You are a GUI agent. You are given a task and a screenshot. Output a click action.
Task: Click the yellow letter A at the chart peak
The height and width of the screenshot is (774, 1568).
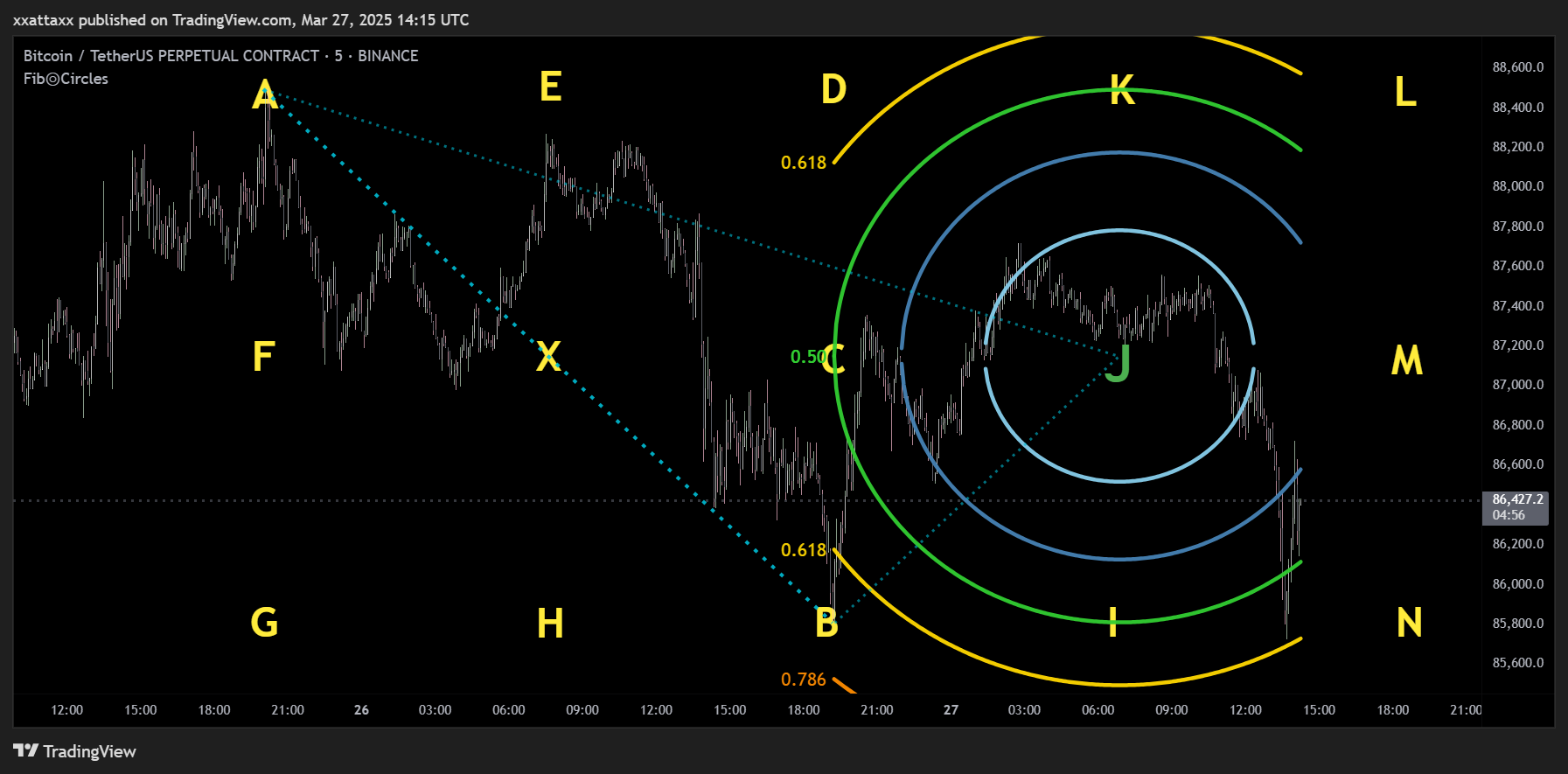click(265, 94)
